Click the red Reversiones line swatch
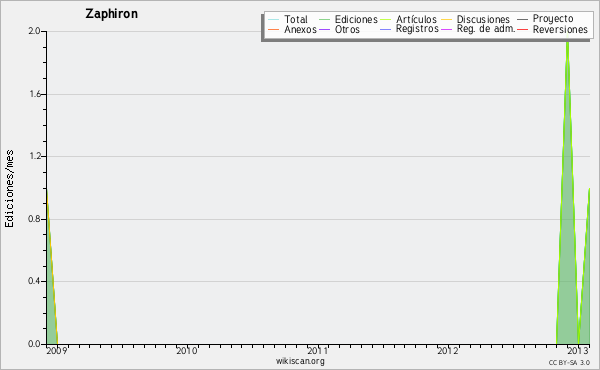 pos(522,29)
